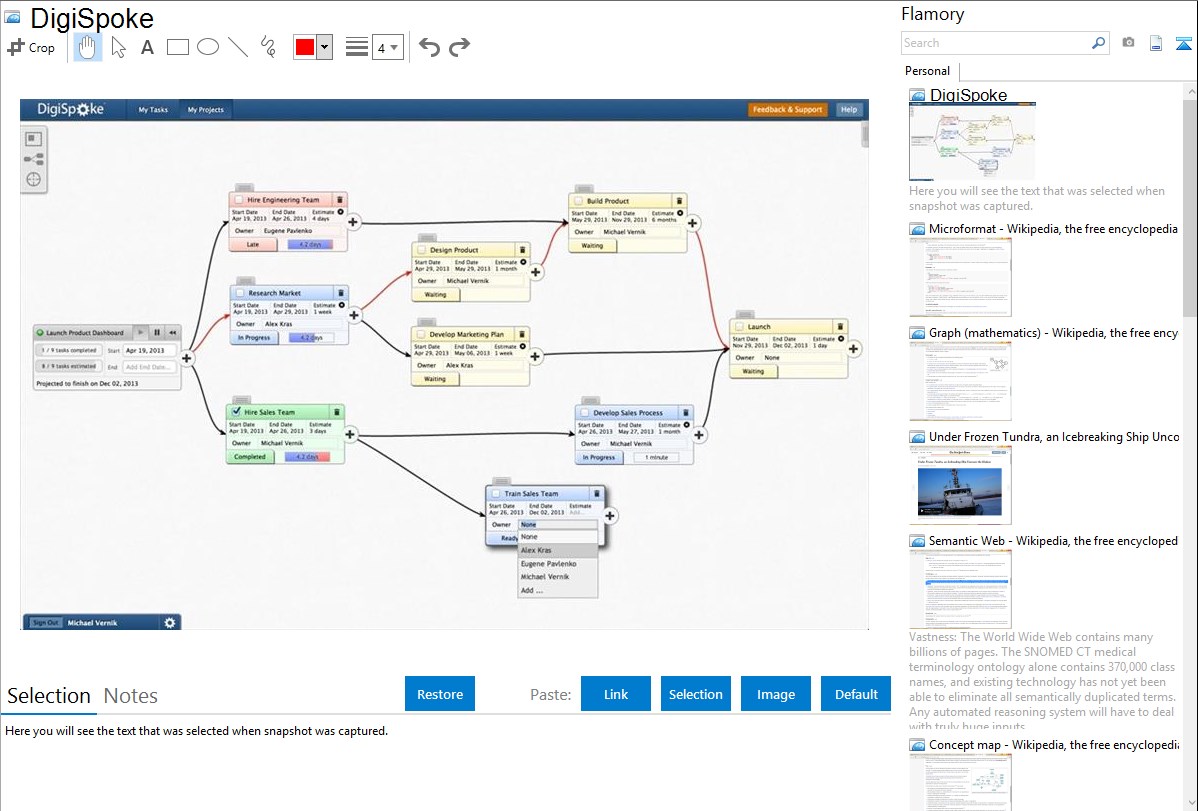
Task: Open the DigiSpoke Help menu
Action: [x=849, y=110]
